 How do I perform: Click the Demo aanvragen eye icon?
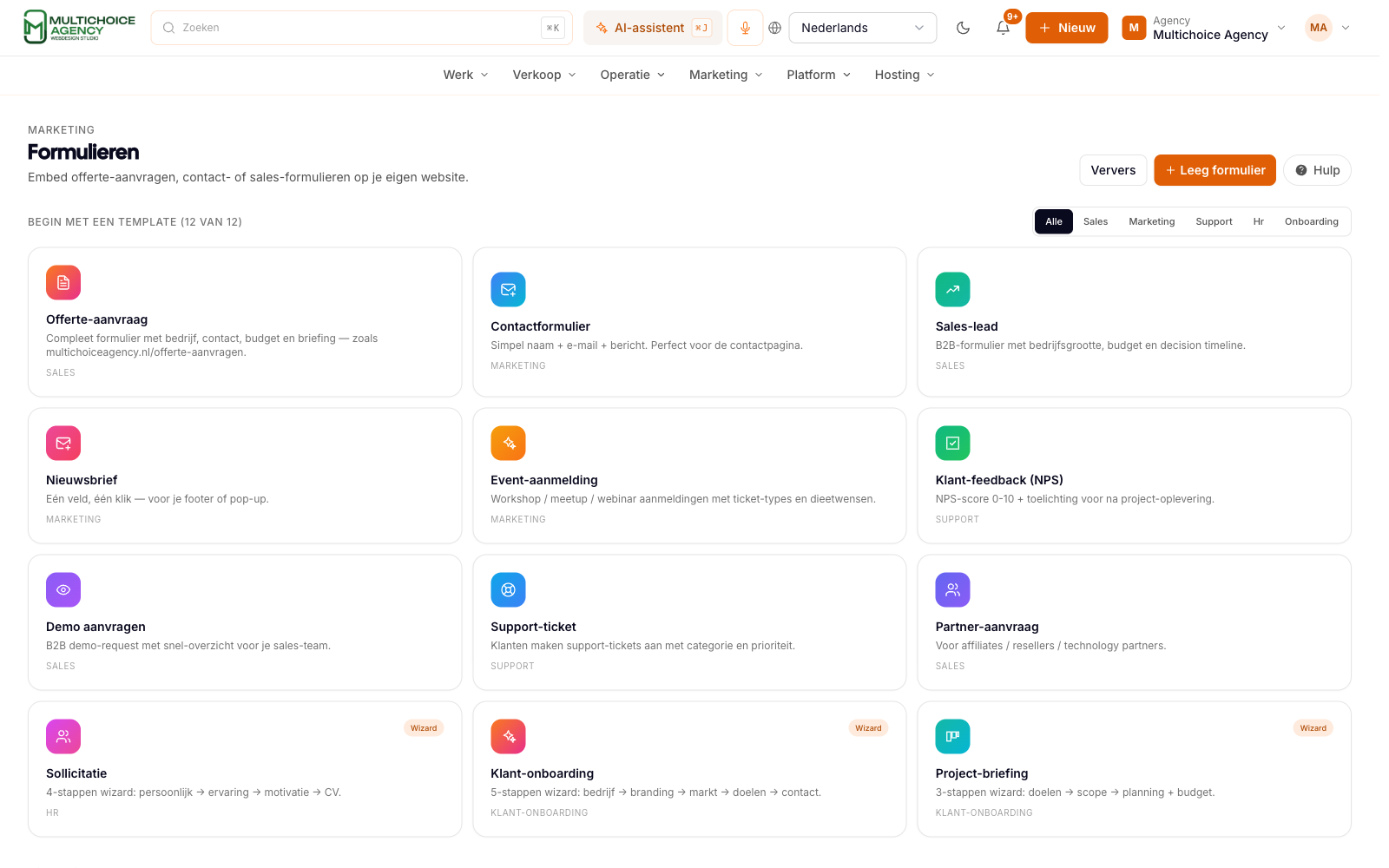coord(63,590)
